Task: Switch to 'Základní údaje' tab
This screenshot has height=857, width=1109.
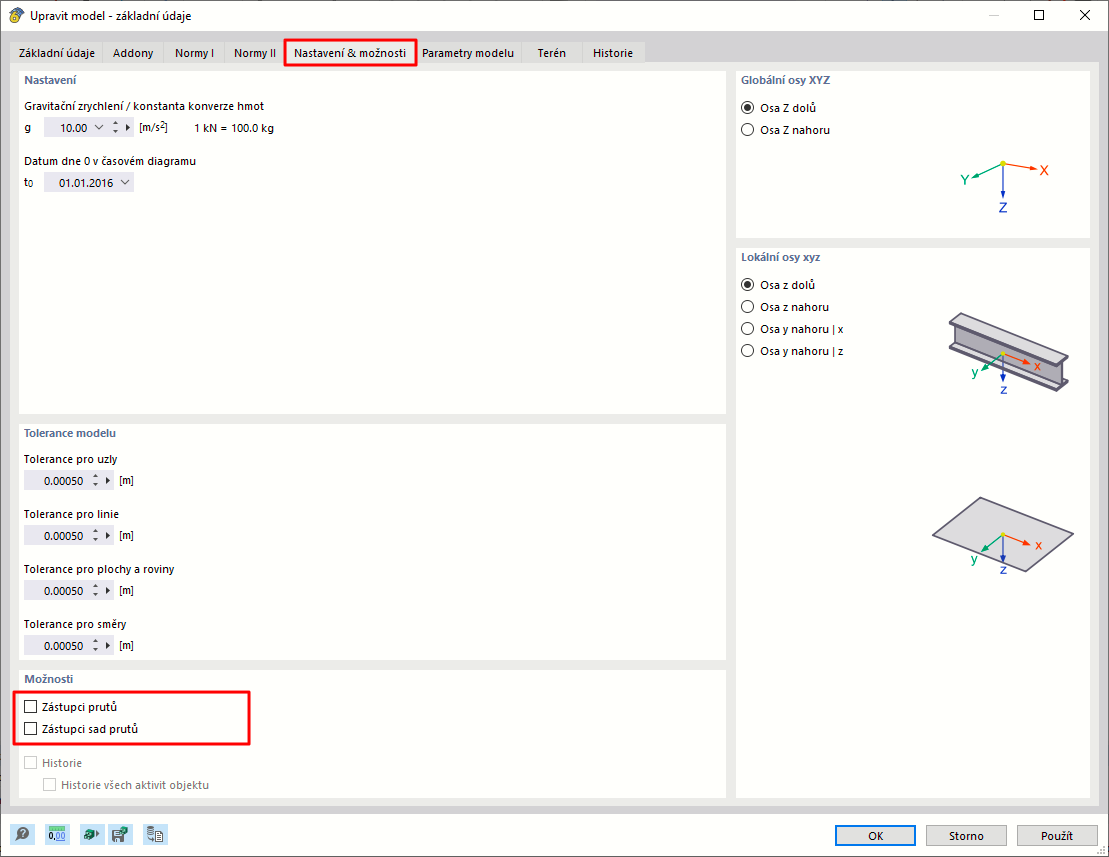Action: click(57, 53)
